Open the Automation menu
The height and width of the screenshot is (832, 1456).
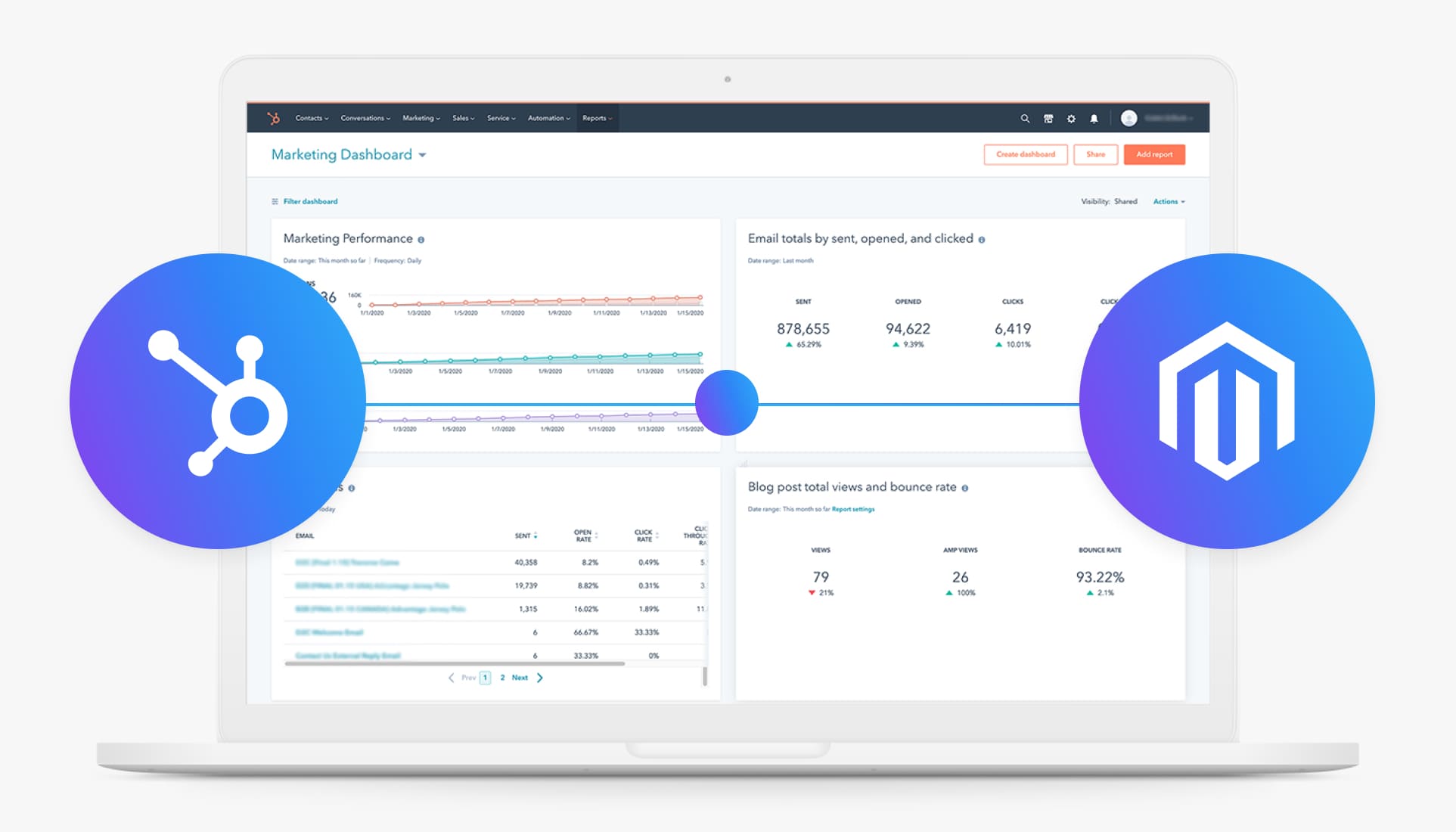[x=549, y=118]
